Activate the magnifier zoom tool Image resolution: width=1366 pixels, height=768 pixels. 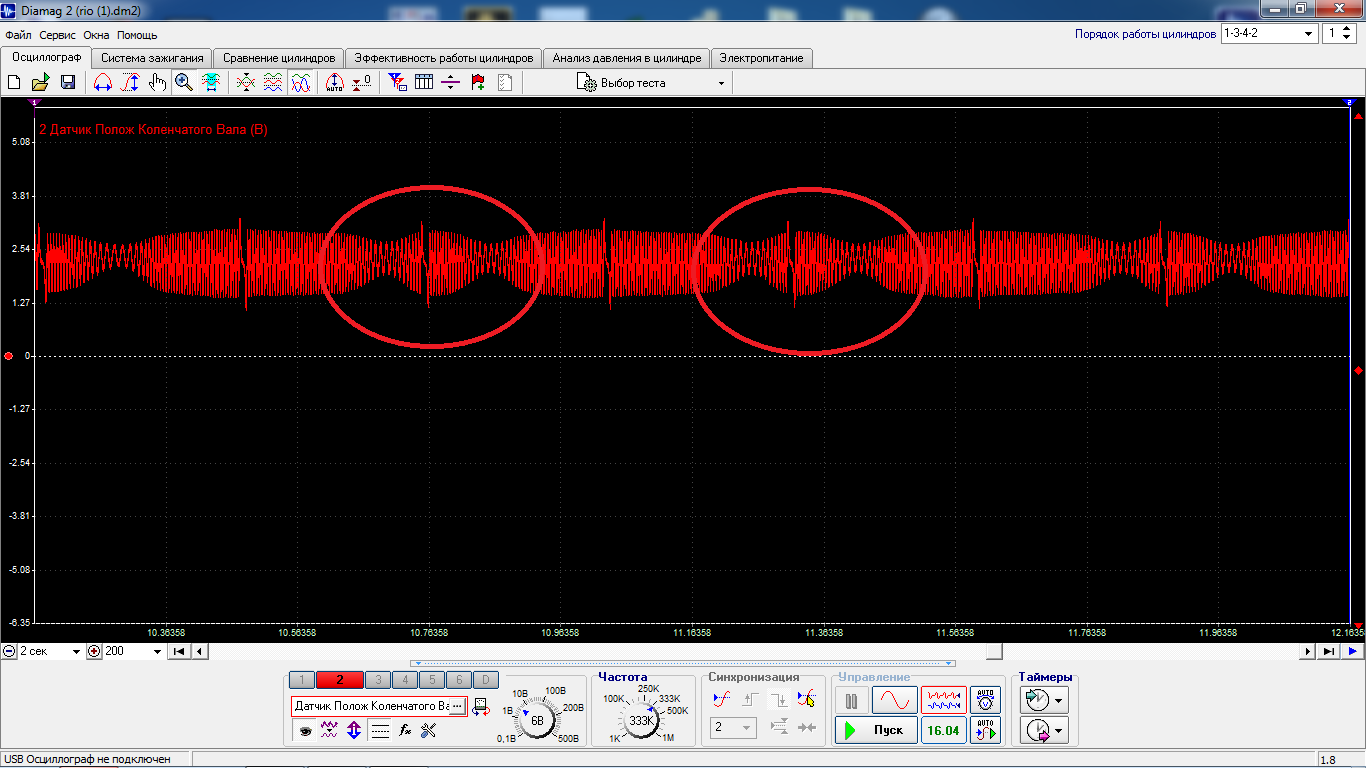pyautogui.click(x=184, y=83)
